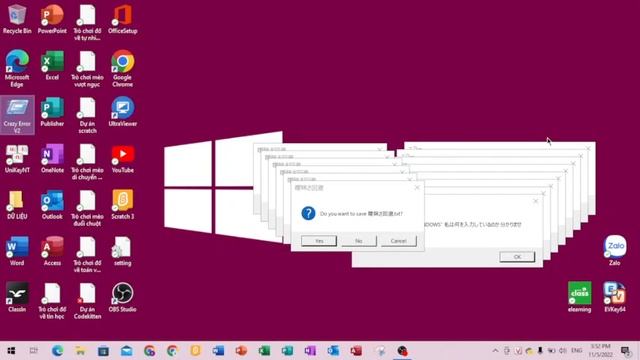Switch the ENG input language indicator
This screenshot has width=640, height=360.
(577, 351)
